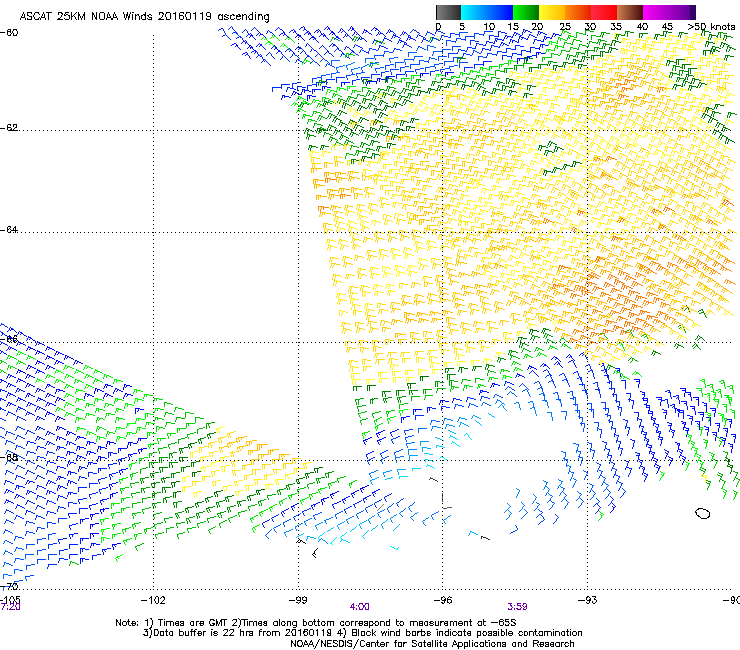The image size is (740, 650).
Task: Click the -70 latitude axis label
Action: click(x=9, y=586)
